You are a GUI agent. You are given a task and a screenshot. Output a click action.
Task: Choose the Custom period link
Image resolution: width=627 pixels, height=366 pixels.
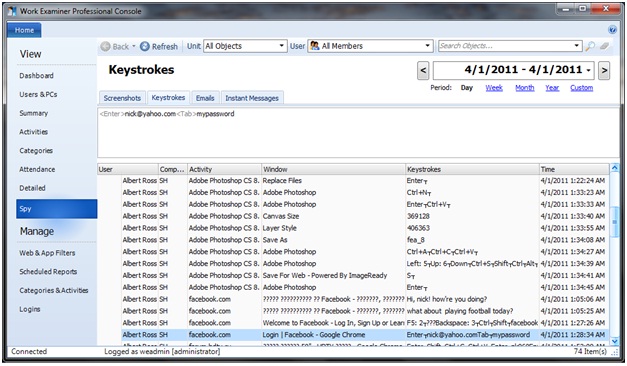point(581,88)
